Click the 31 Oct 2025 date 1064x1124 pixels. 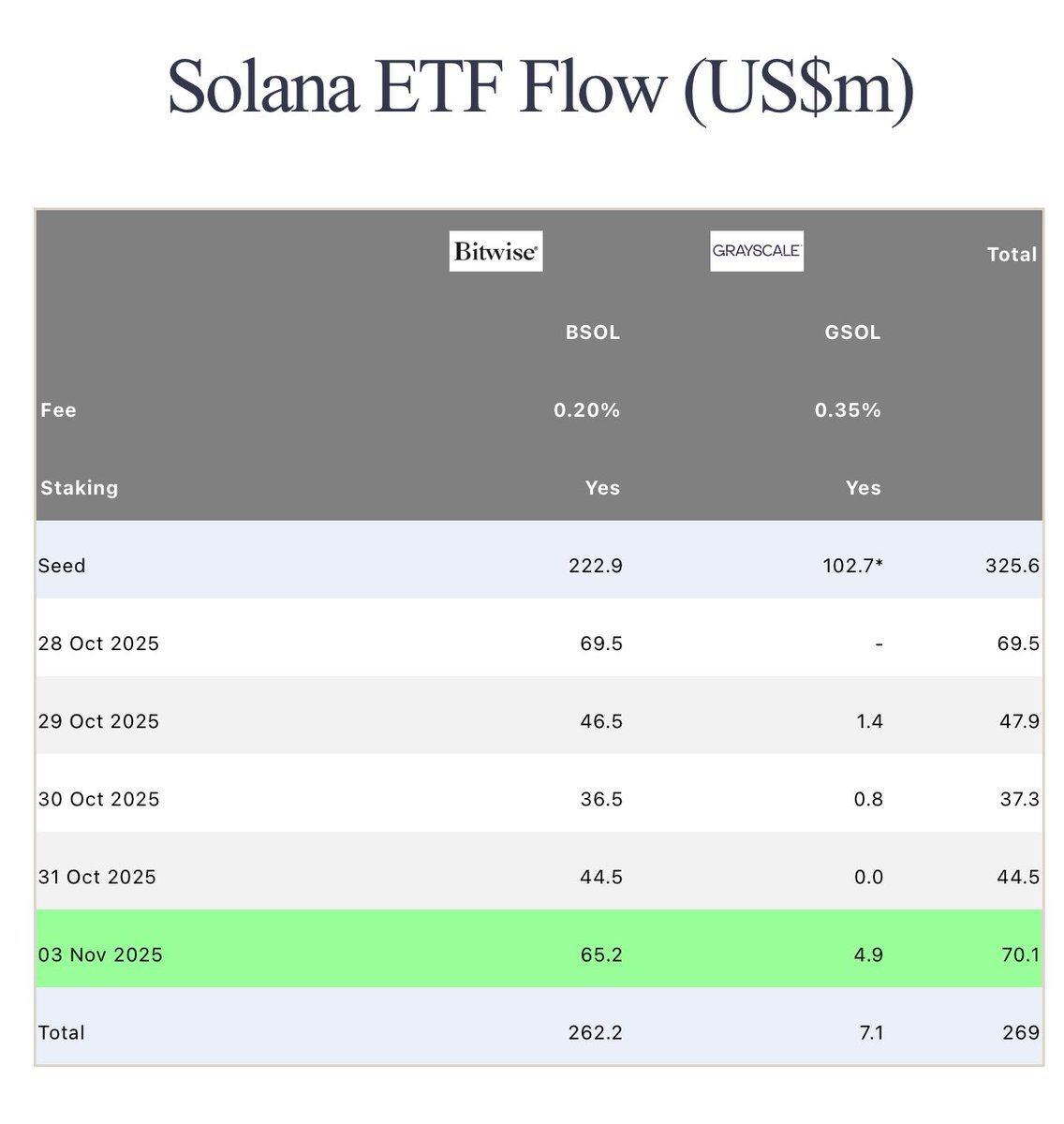pyautogui.click(x=97, y=877)
